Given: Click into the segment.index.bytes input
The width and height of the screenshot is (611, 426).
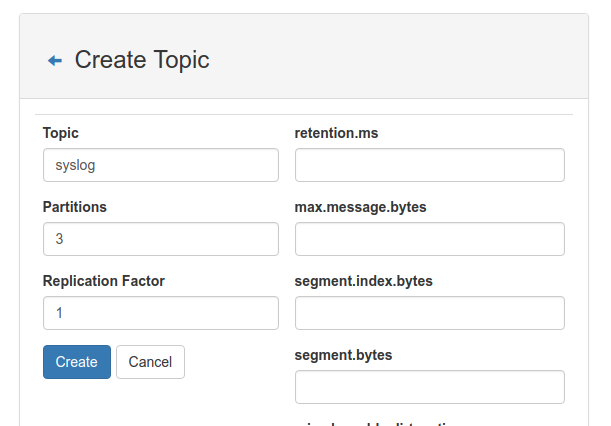Looking at the screenshot, I should coord(430,313).
